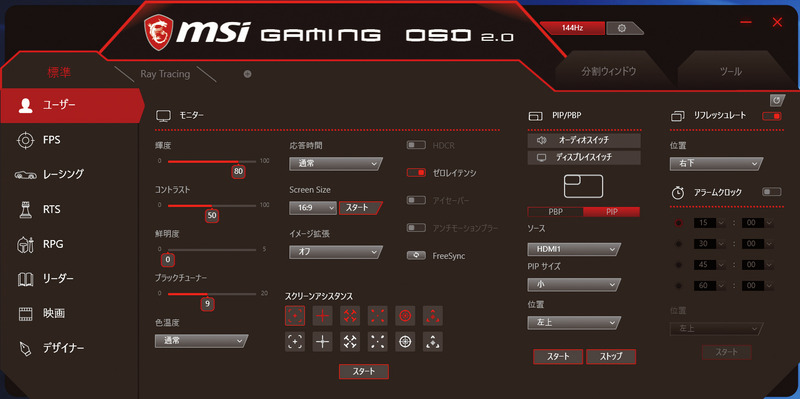Open the ツール tab
The height and width of the screenshot is (399, 800).
point(731,71)
